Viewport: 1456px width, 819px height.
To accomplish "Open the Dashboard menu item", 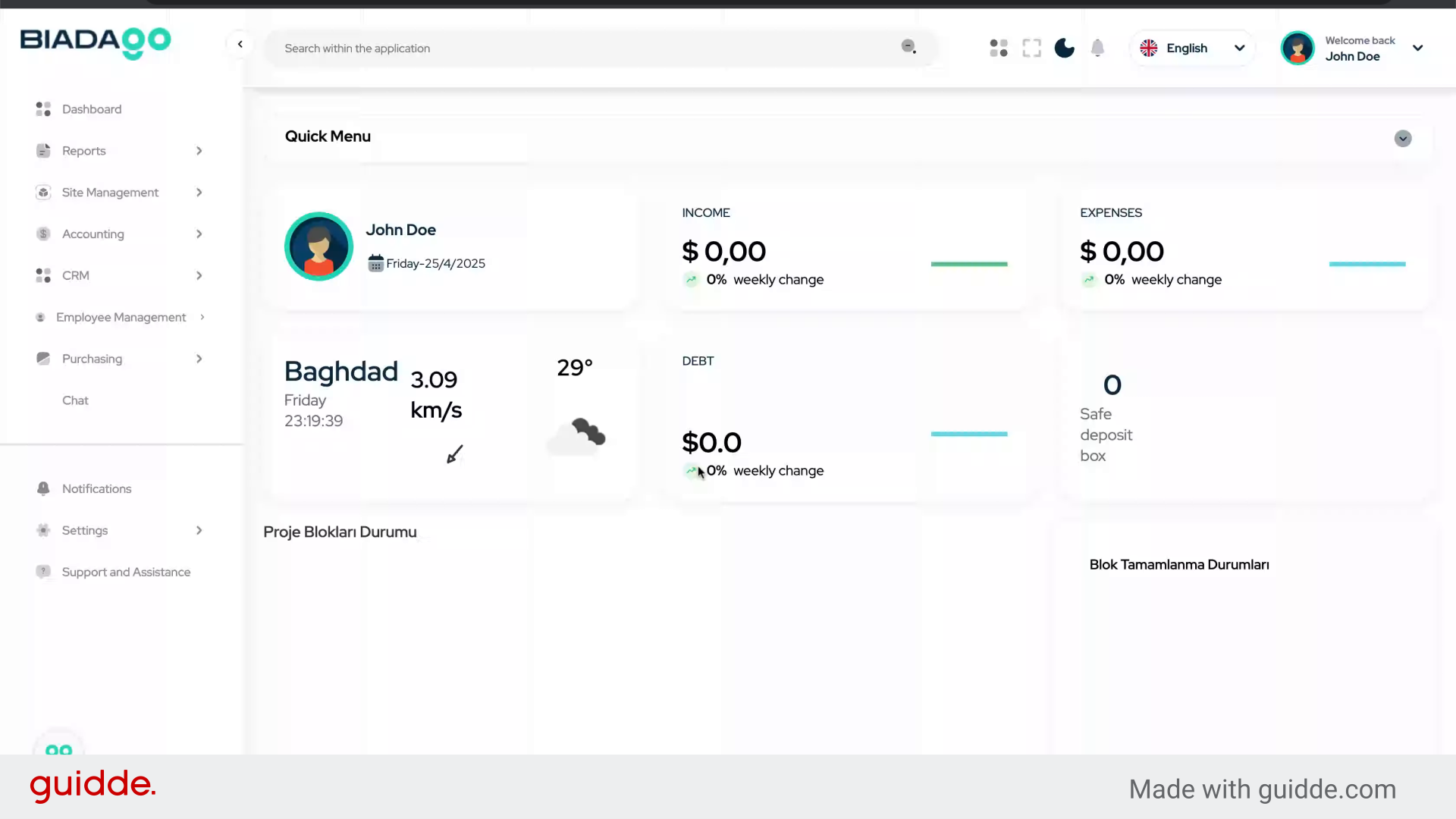I will 91,109.
